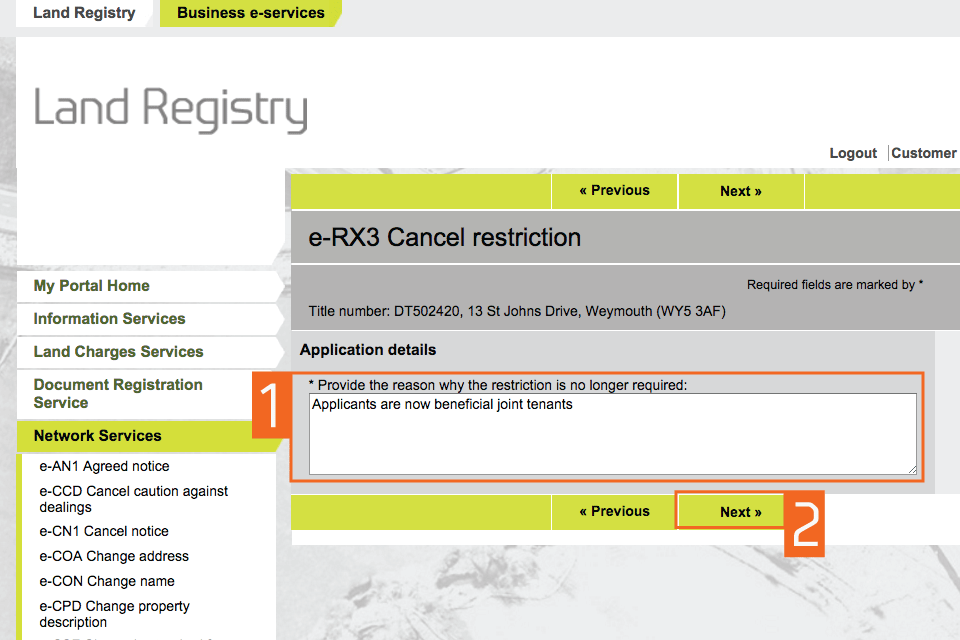The width and height of the screenshot is (960, 640).
Task: Click the bottom Previous button
Action: point(614,512)
